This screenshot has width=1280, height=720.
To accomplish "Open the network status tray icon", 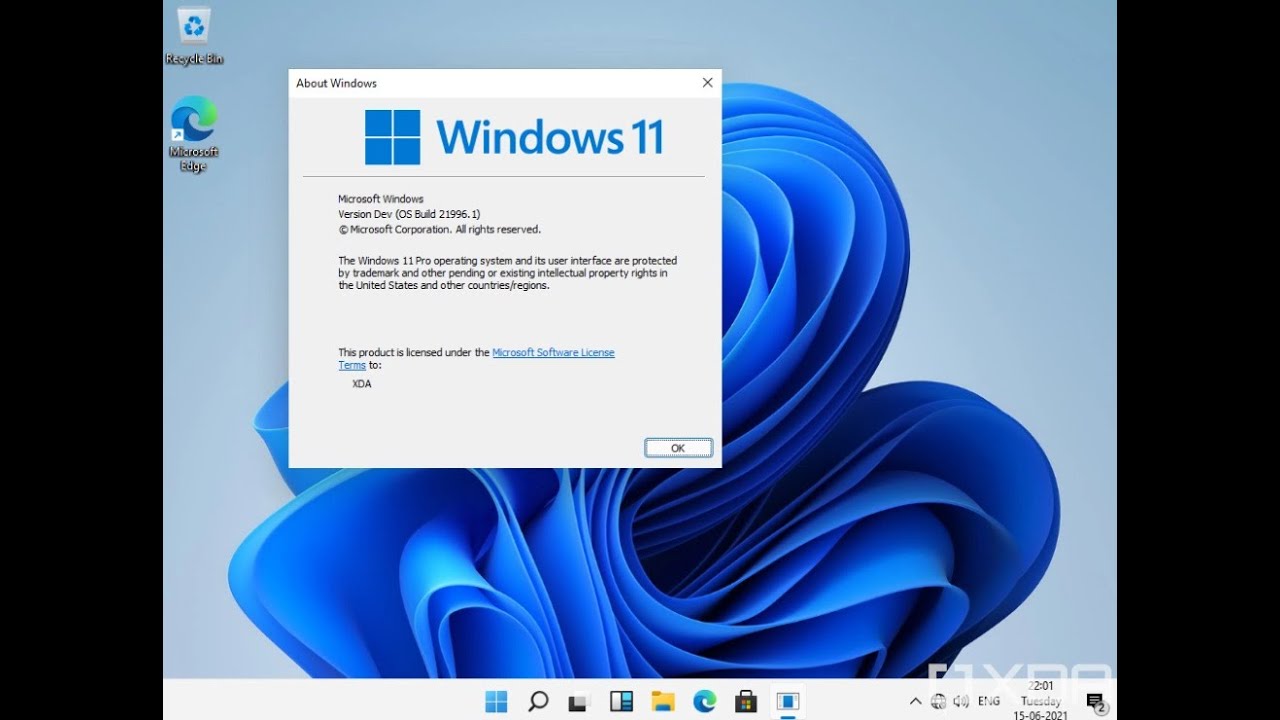I will click(939, 701).
